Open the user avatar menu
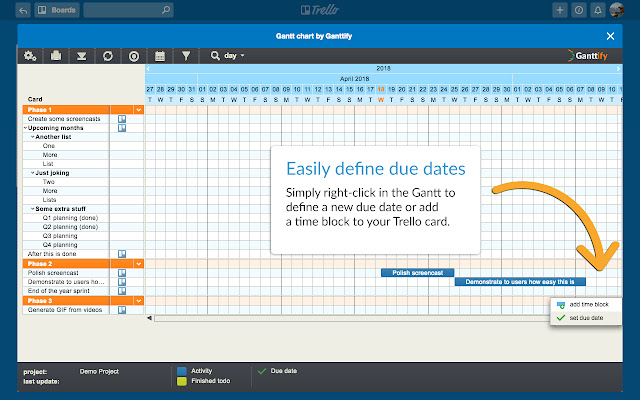 tap(617, 10)
